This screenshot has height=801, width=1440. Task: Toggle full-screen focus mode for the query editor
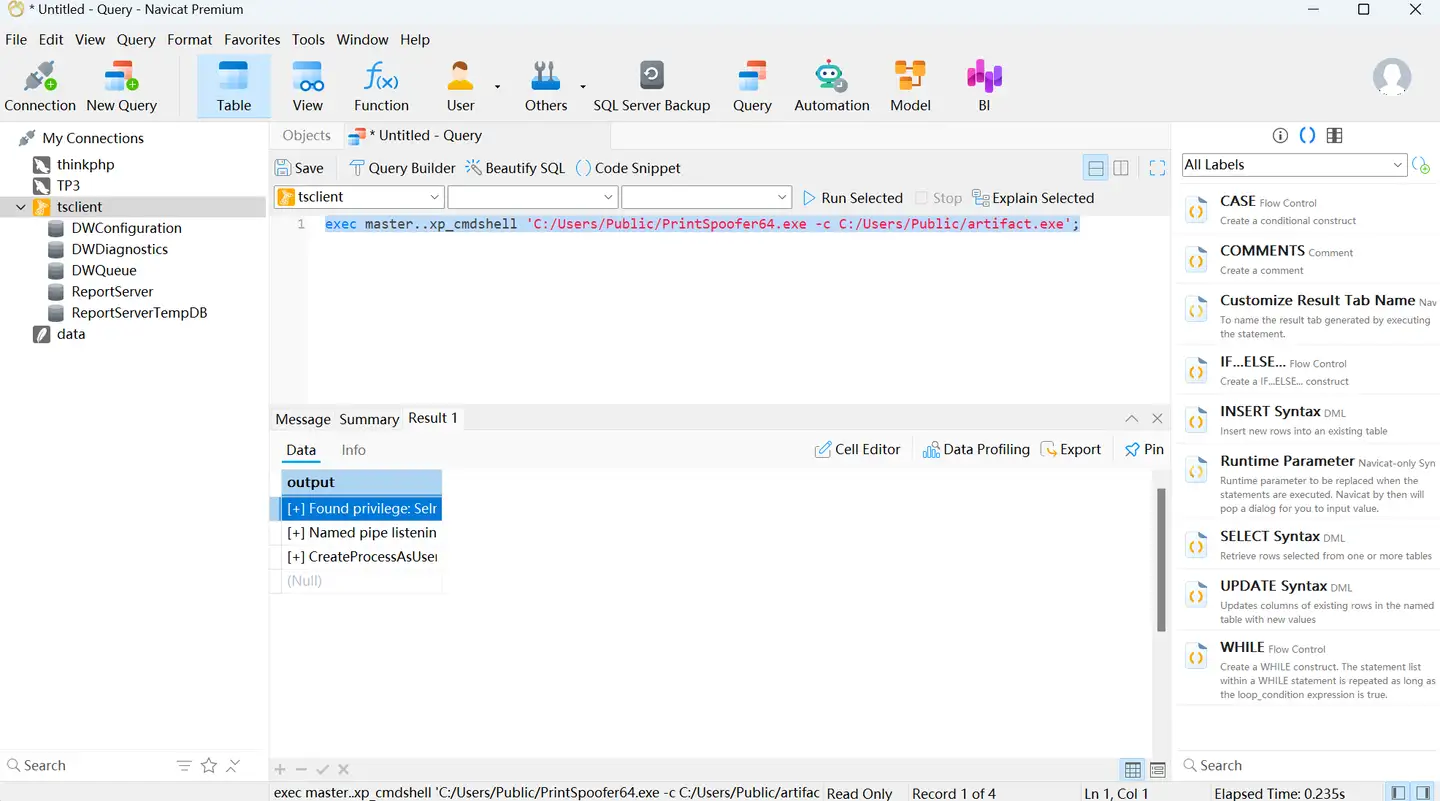[1157, 168]
